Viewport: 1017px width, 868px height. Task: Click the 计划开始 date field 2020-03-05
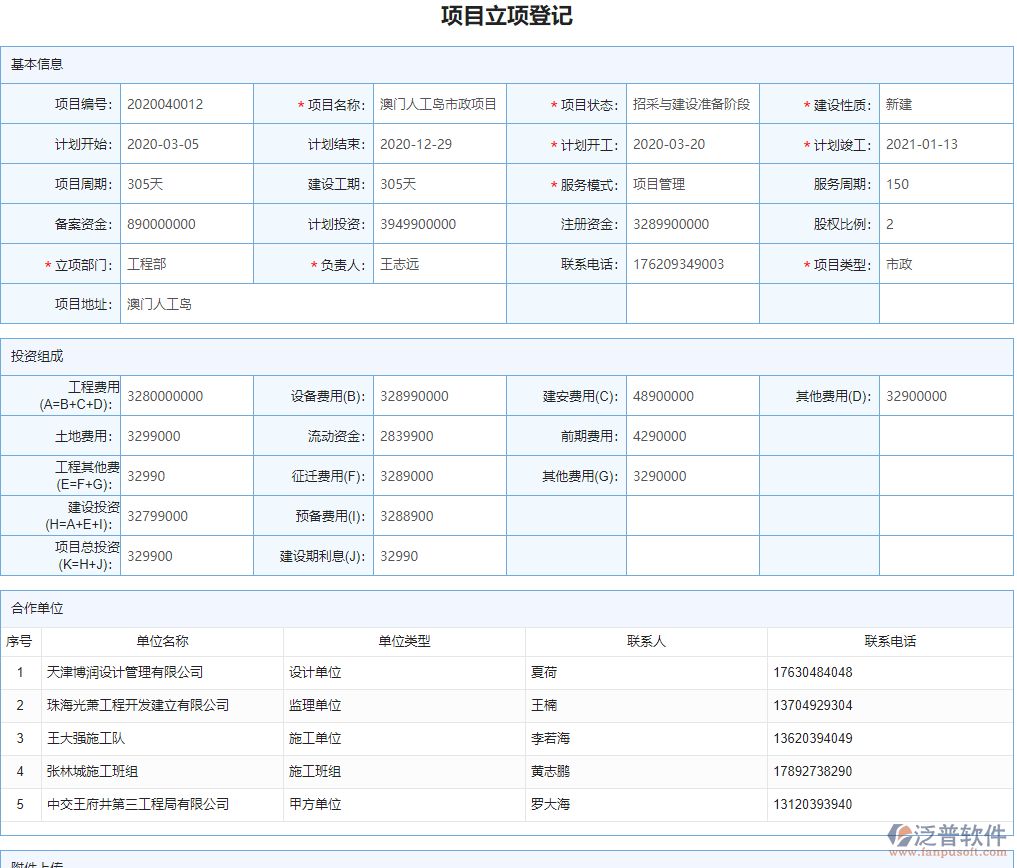point(186,144)
